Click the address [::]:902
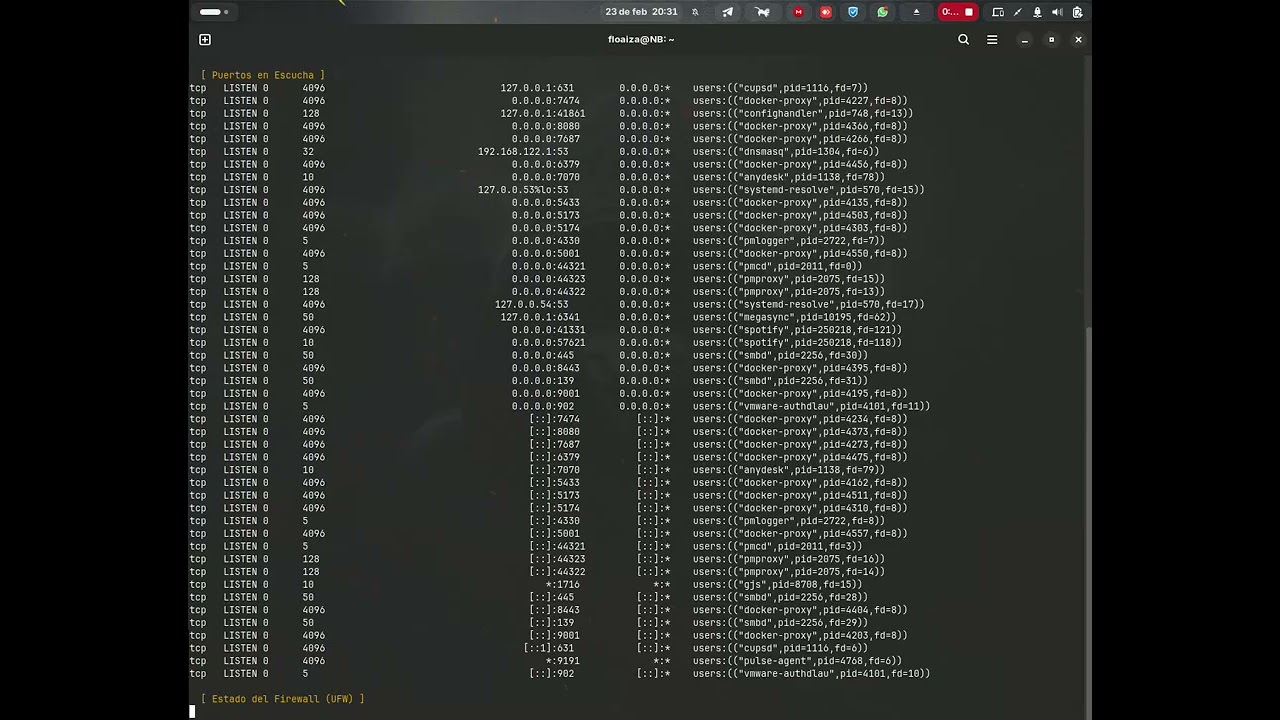Image resolution: width=1280 pixels, height=720 pixels. coord(552,674)
